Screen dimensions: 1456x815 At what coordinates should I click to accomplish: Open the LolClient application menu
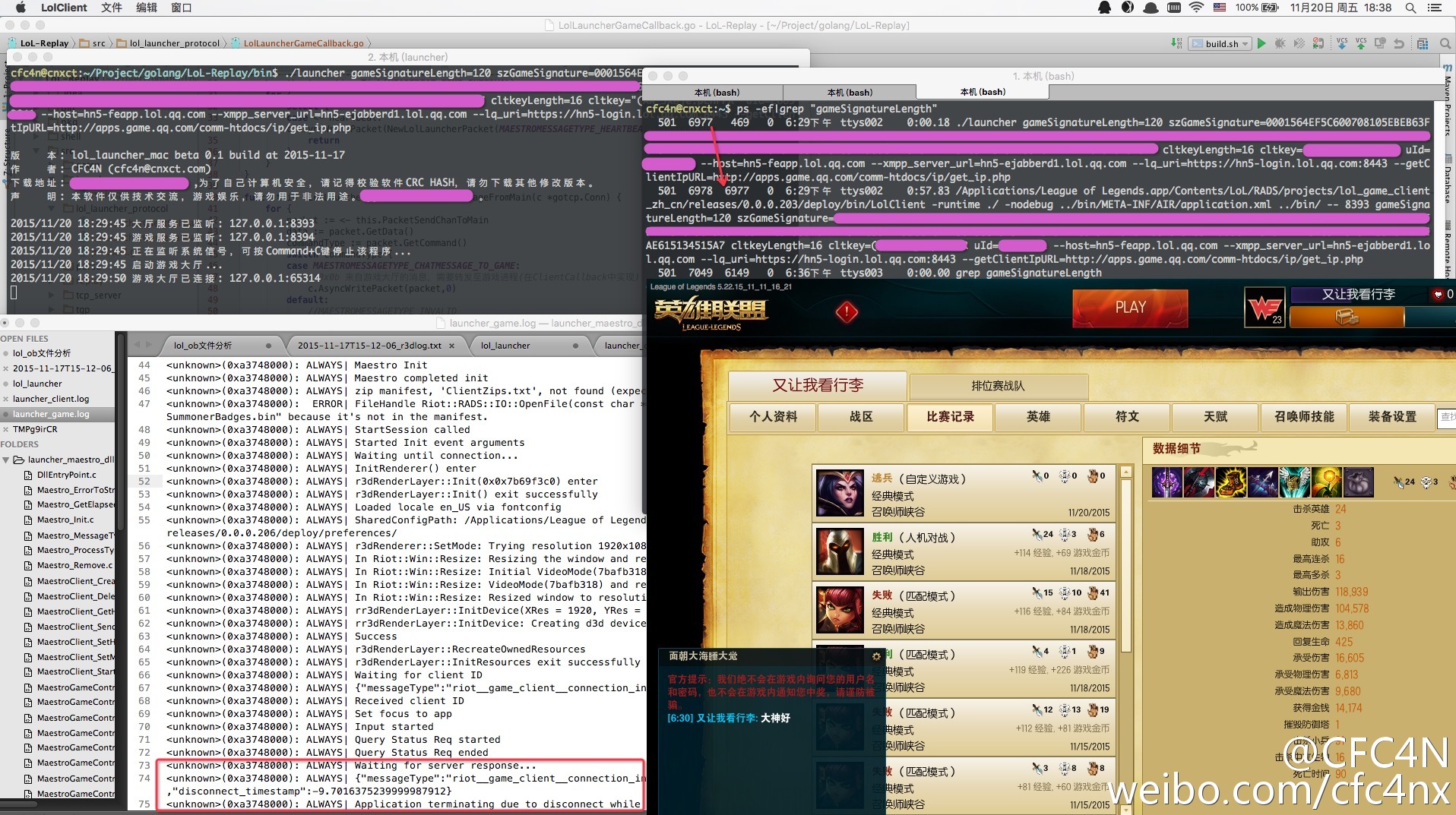point(64,8)
